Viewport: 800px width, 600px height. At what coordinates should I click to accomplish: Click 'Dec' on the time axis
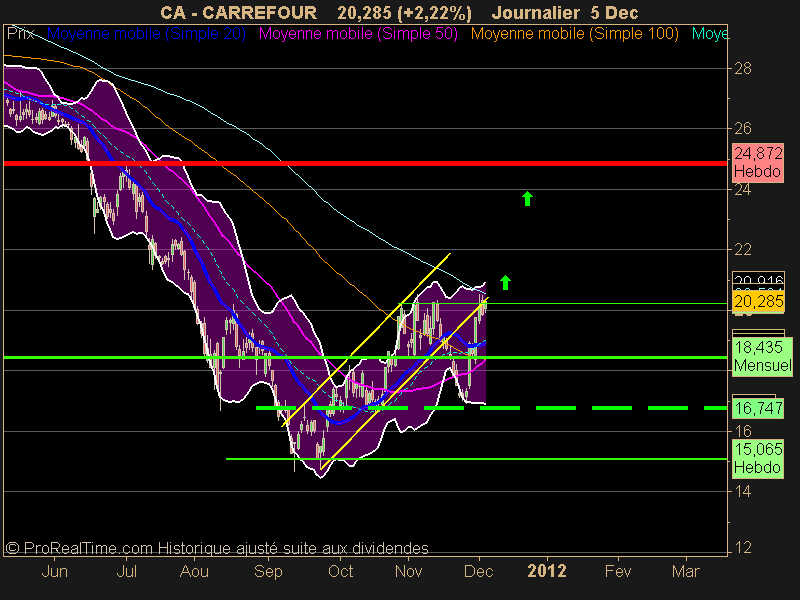click(478, 571)
